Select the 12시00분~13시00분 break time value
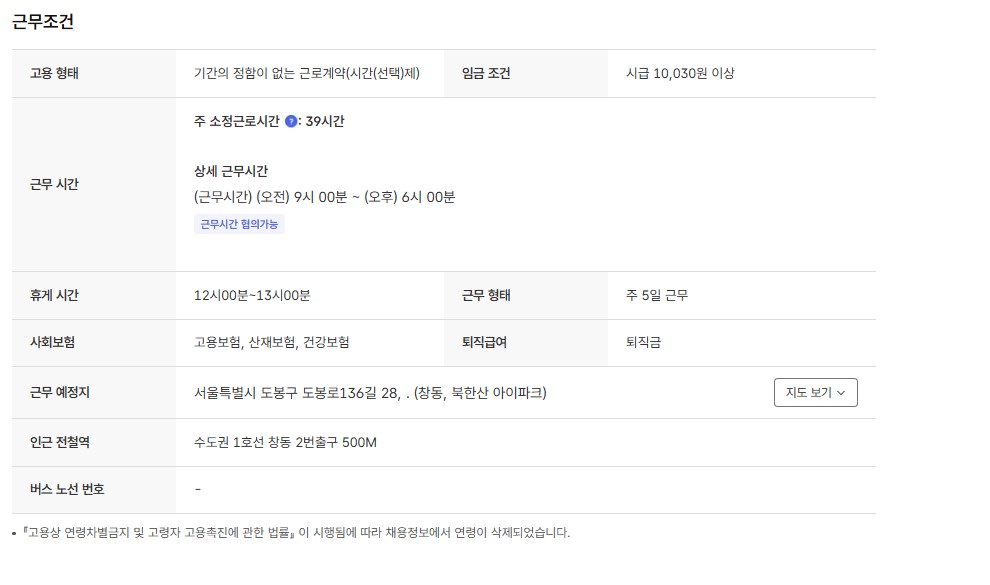Screen dimensions: 990x585 point(252,295)
